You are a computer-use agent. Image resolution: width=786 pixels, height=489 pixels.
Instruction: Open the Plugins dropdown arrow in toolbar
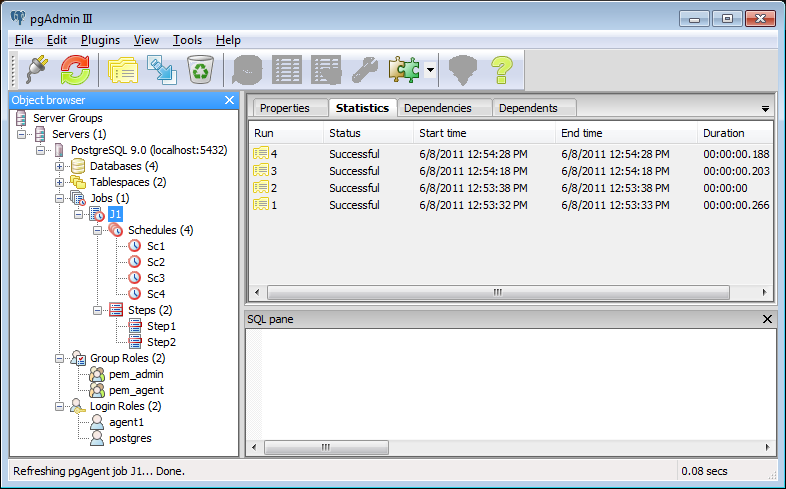pyautogui.click(x=430, y=70)
